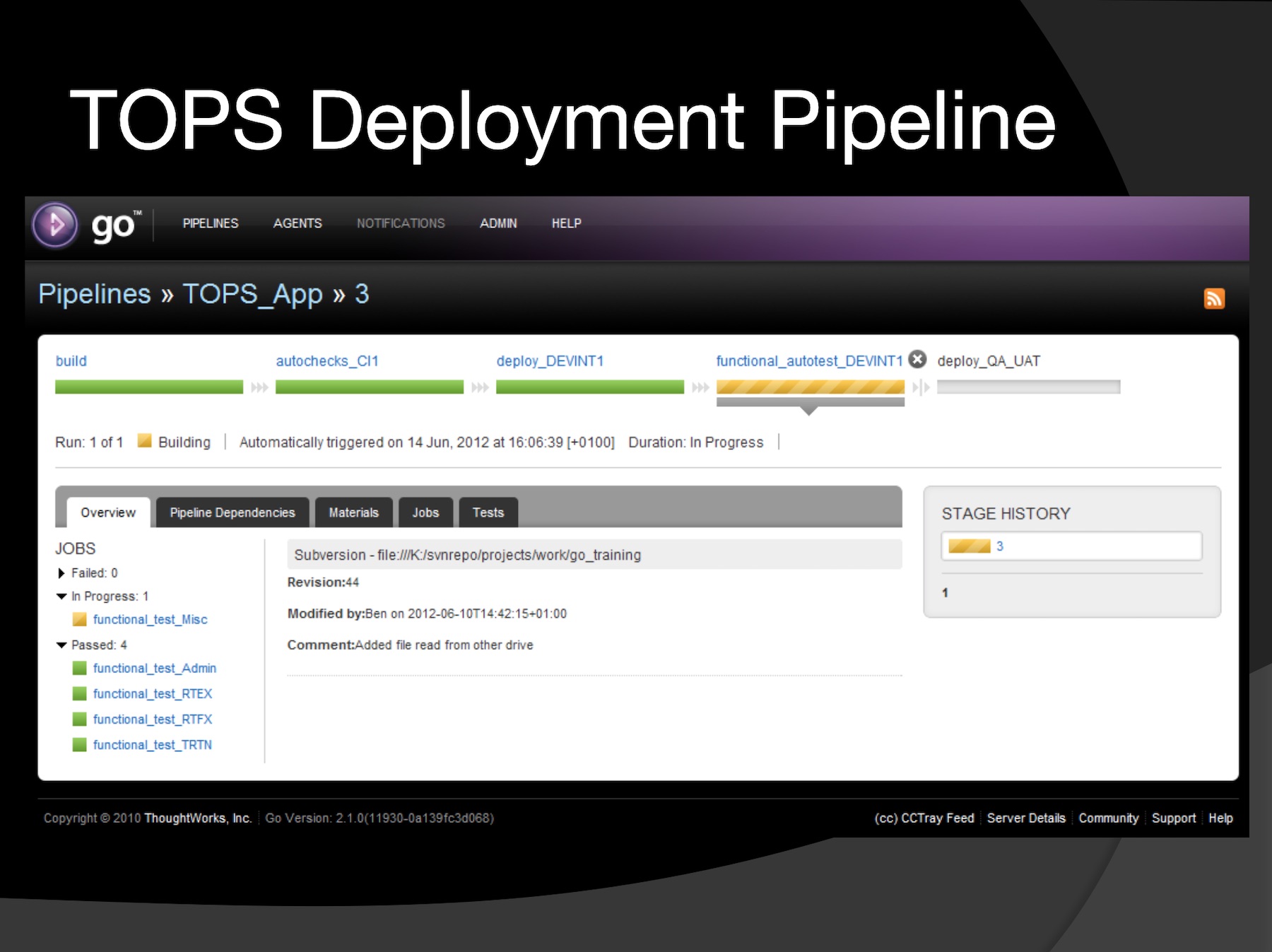Screen dimensions: 1272x952
Task: Switch to the Jobs tab
Action: pos(425,512)
